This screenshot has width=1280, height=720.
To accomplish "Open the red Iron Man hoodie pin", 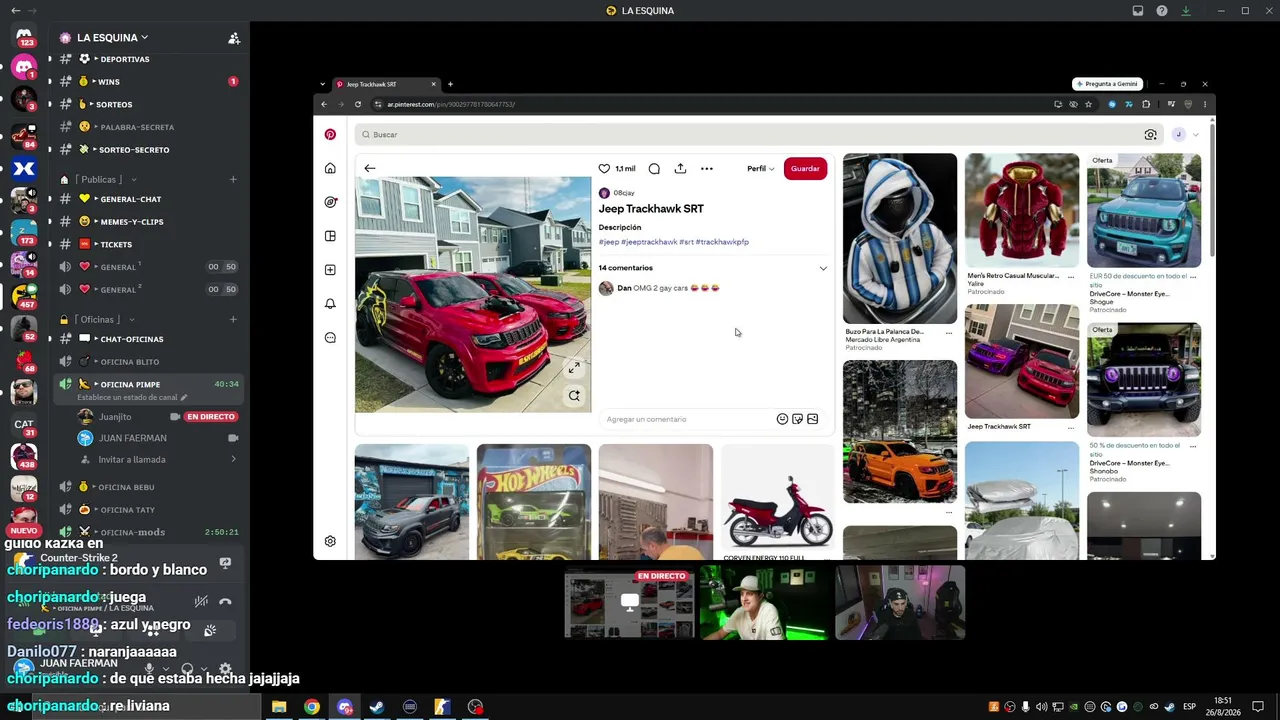I will (1022, 210).
